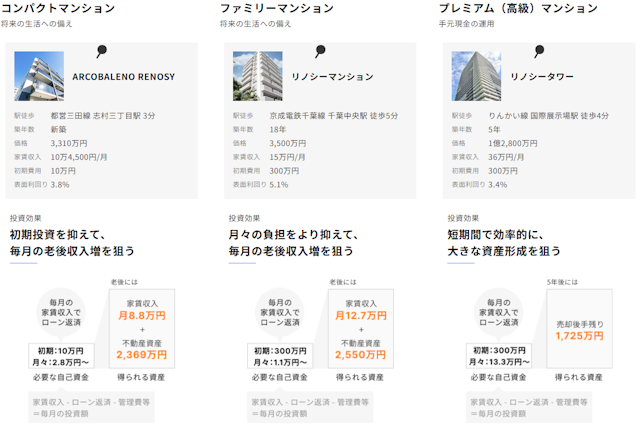Click the ARCOBALENO RENOSY property name
The width and height of the screenshot is (640, 427).
(x=124, y=77)
